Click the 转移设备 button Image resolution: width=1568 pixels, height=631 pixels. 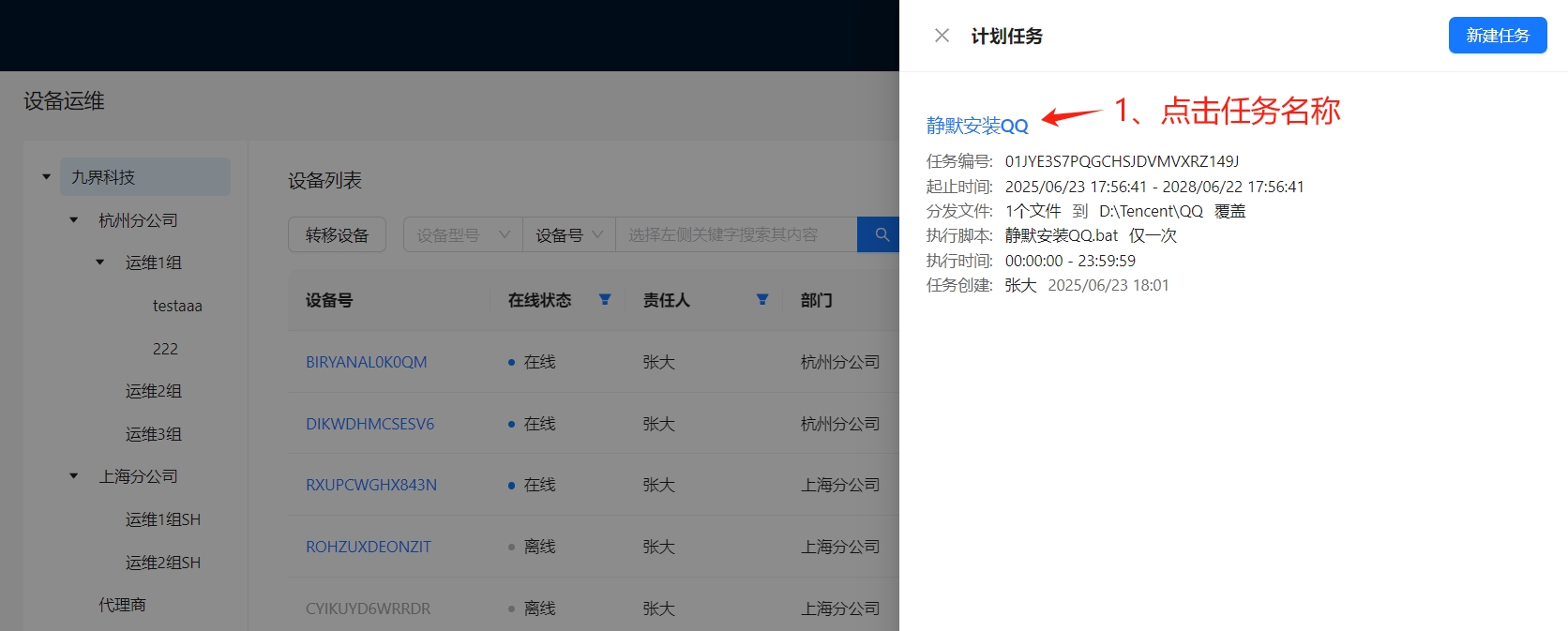(x=337, y=234)
